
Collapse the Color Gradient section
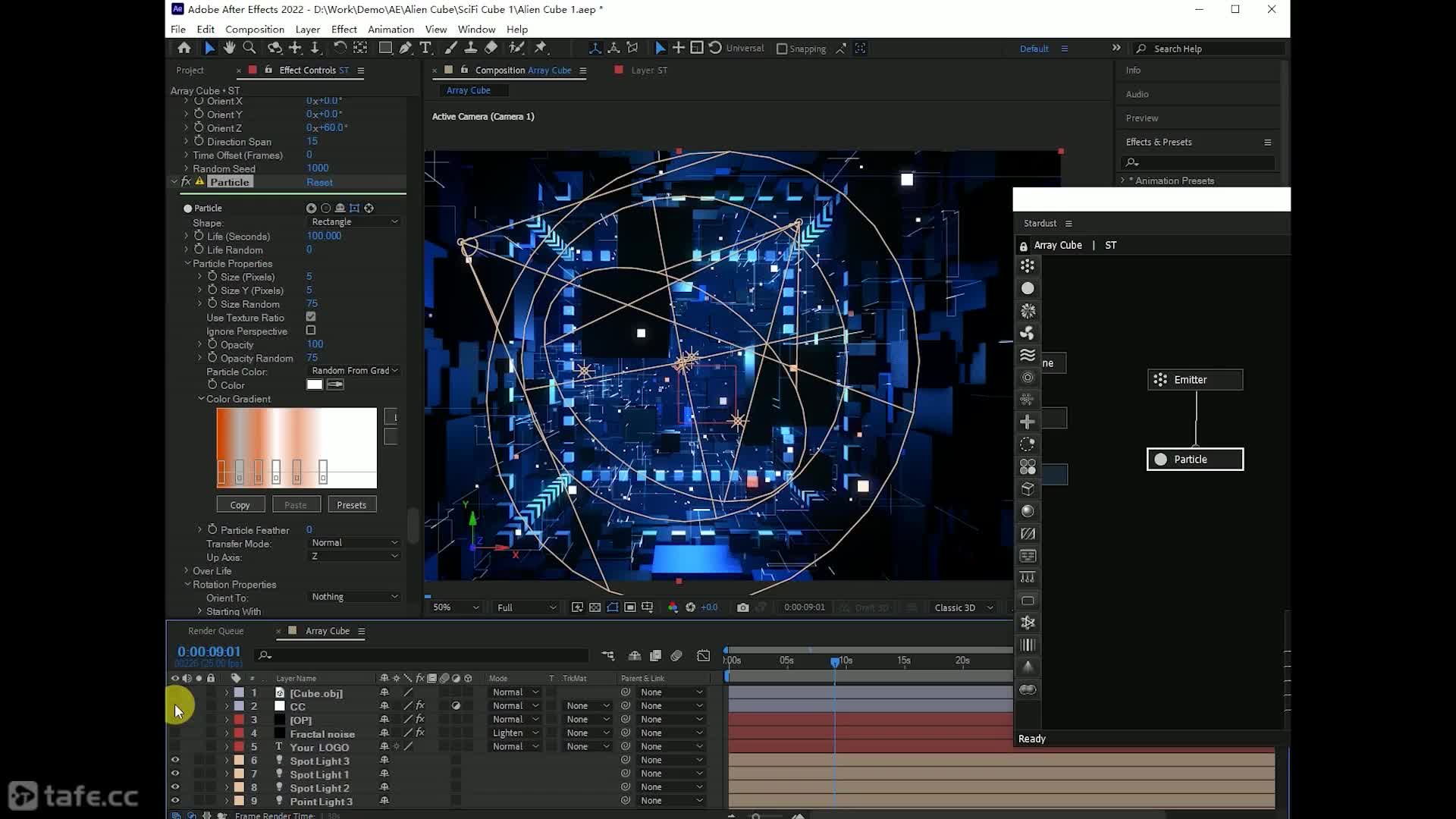tap(201, 399)
